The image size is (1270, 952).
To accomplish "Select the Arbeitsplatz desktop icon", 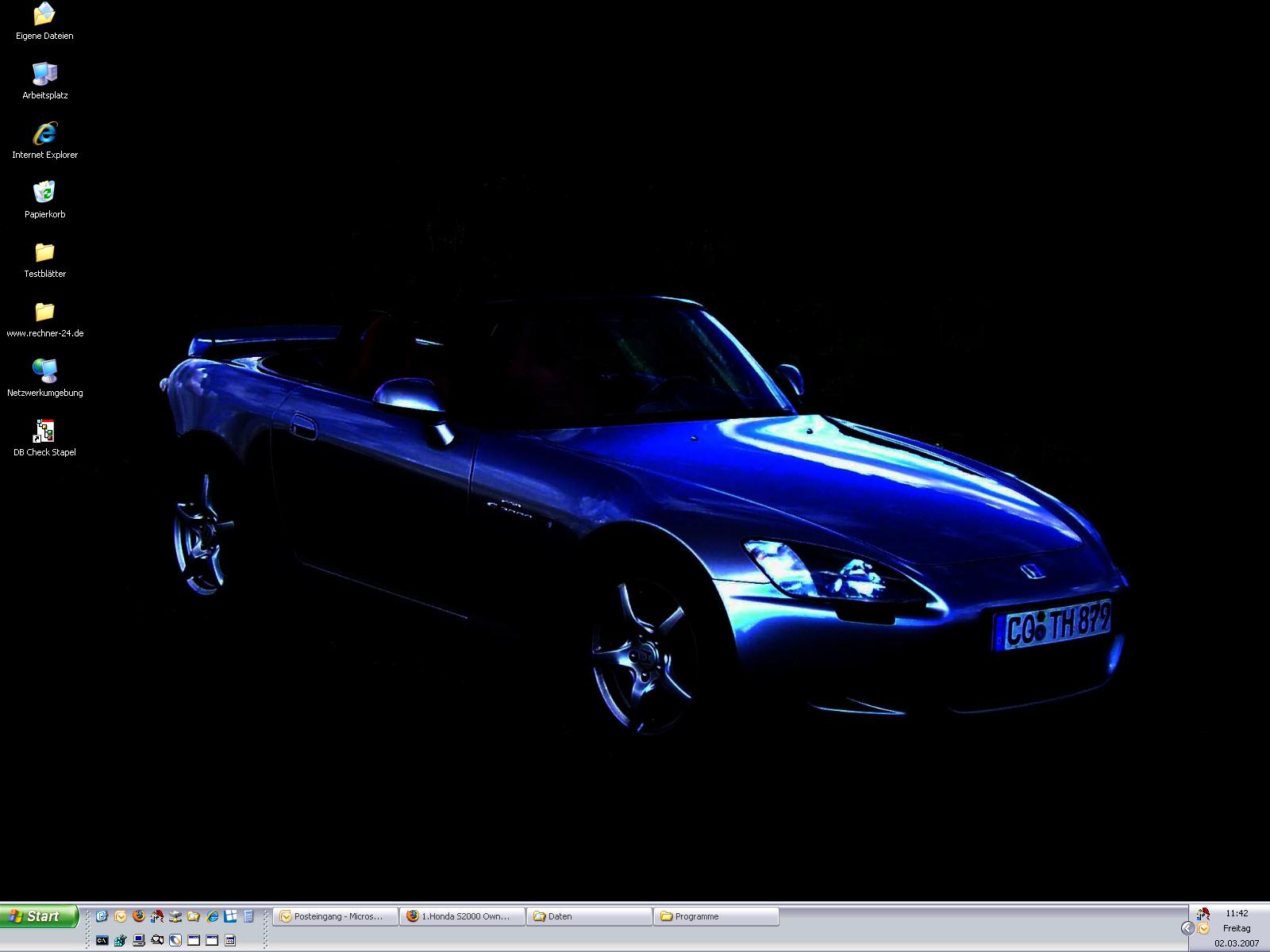I will point(44,74).
